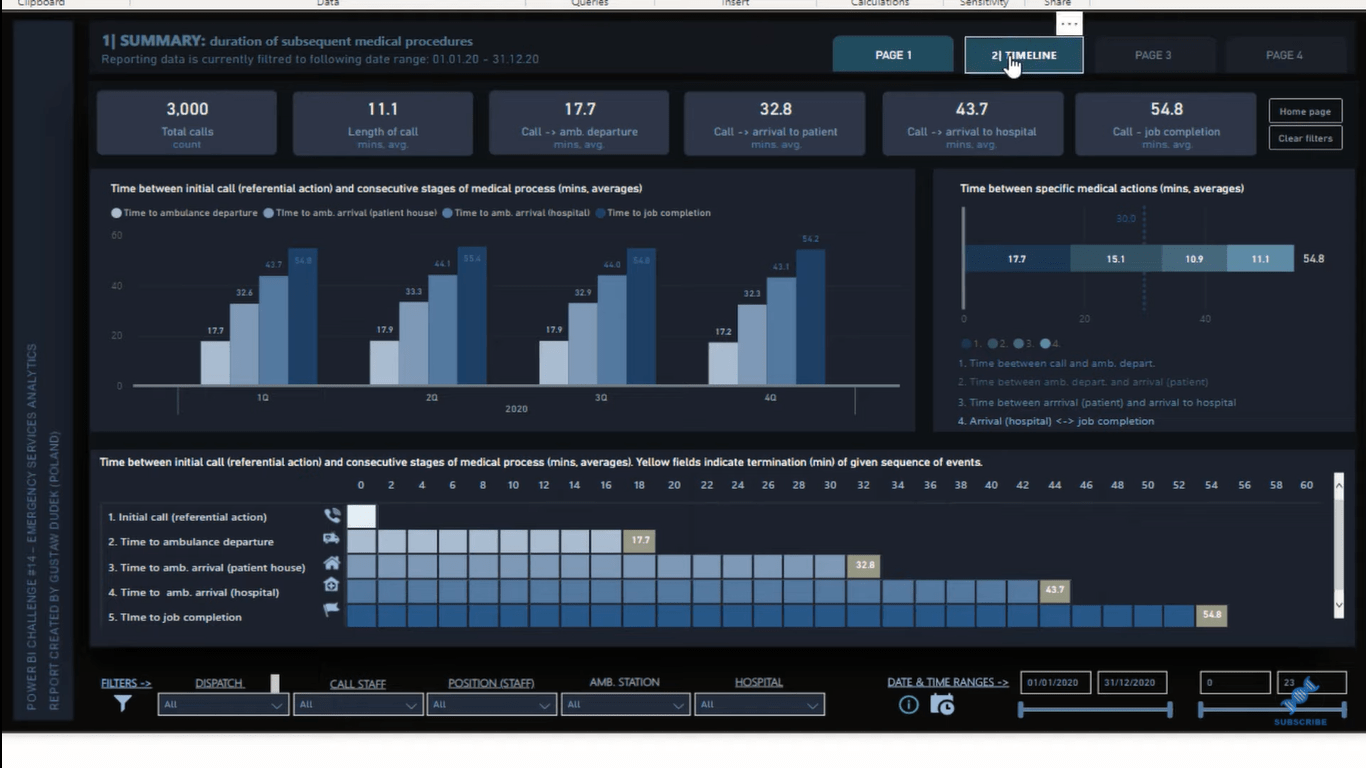Click the ambulance icon in the timeline
Screen dimensions: 1366x768
click(332, 539)
